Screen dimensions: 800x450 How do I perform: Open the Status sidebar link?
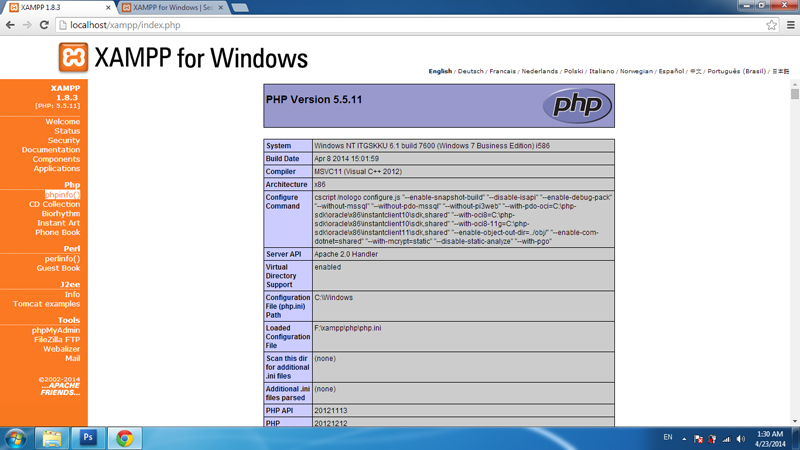[67, 131]
